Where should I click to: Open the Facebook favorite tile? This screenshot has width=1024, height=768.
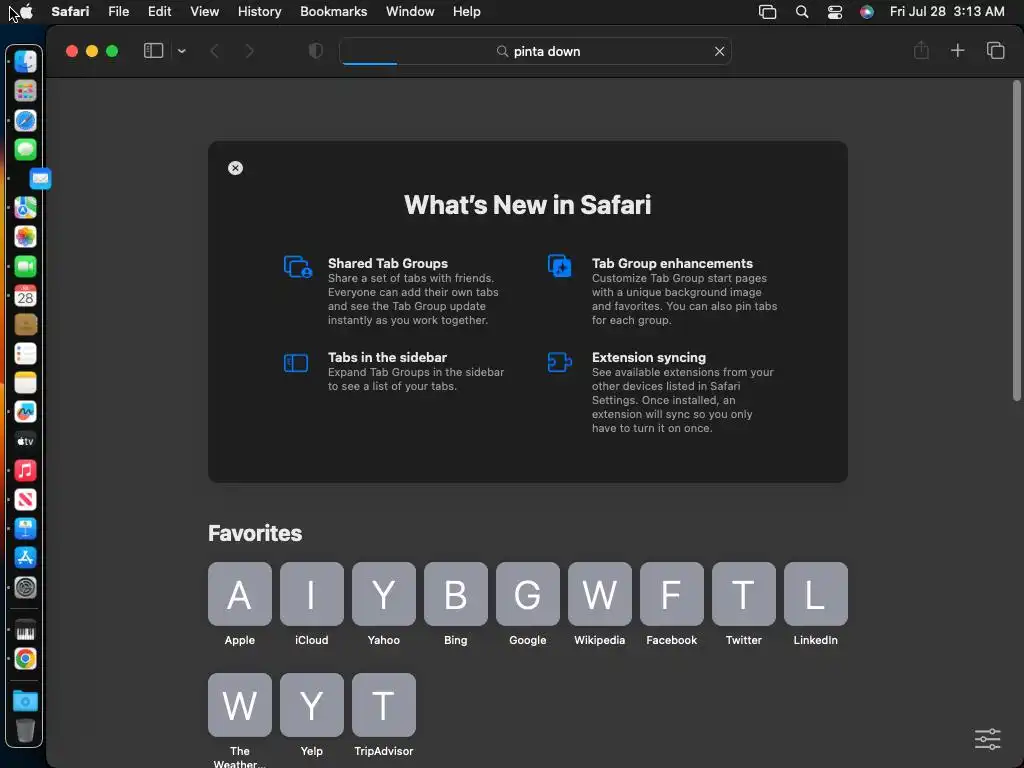(671, 594)
